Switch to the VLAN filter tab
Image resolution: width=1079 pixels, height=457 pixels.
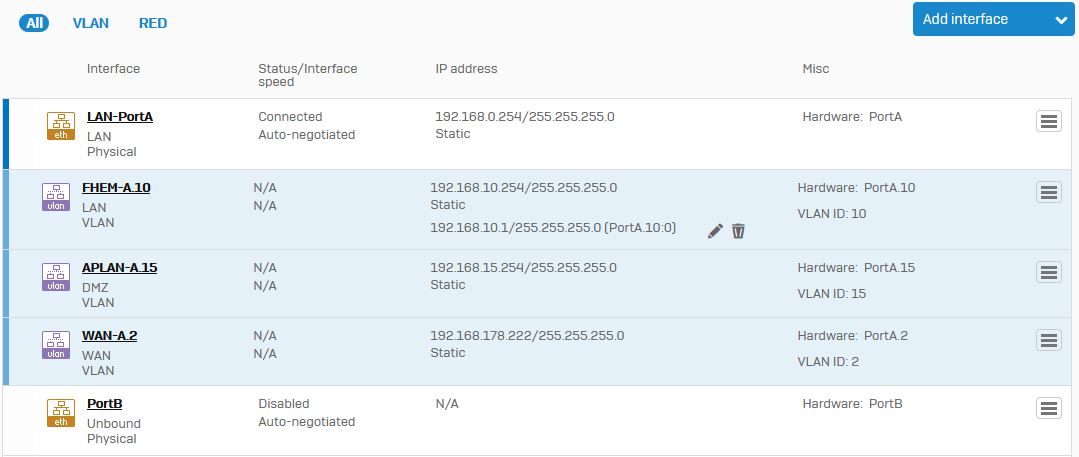pos(91,23)
